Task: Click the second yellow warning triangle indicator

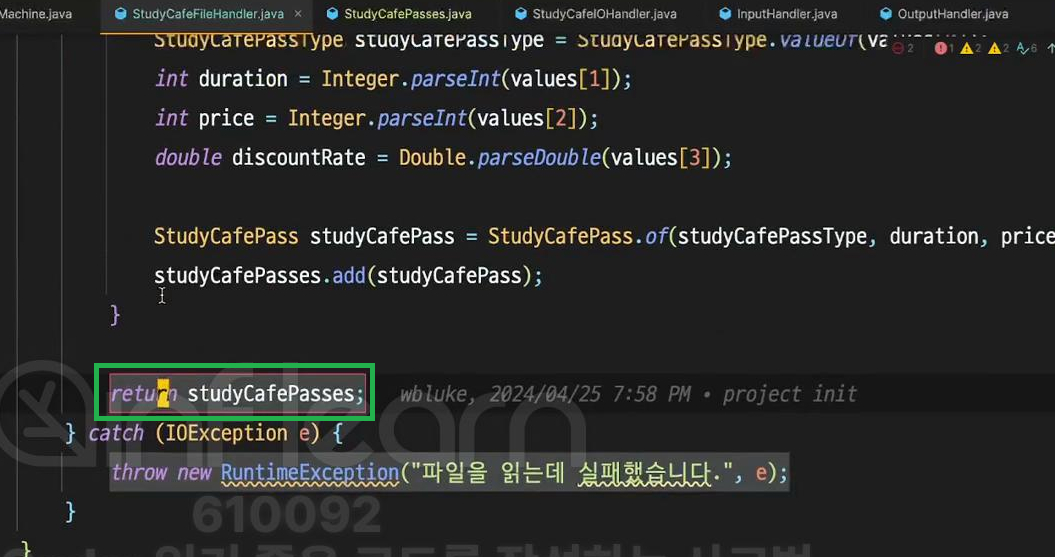Action: click(x=999, y=48)
